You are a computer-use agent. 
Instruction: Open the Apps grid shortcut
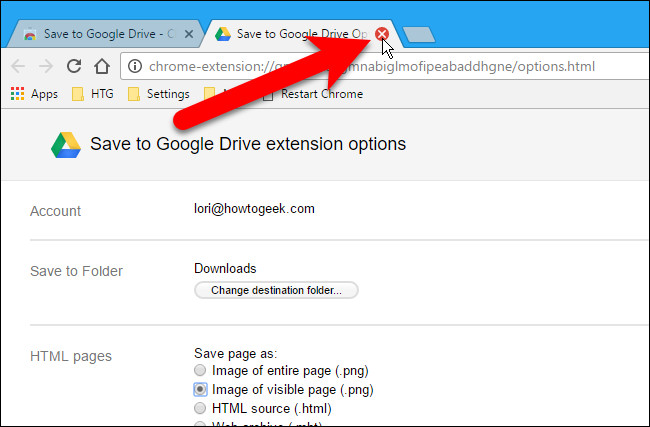[34, 94]
